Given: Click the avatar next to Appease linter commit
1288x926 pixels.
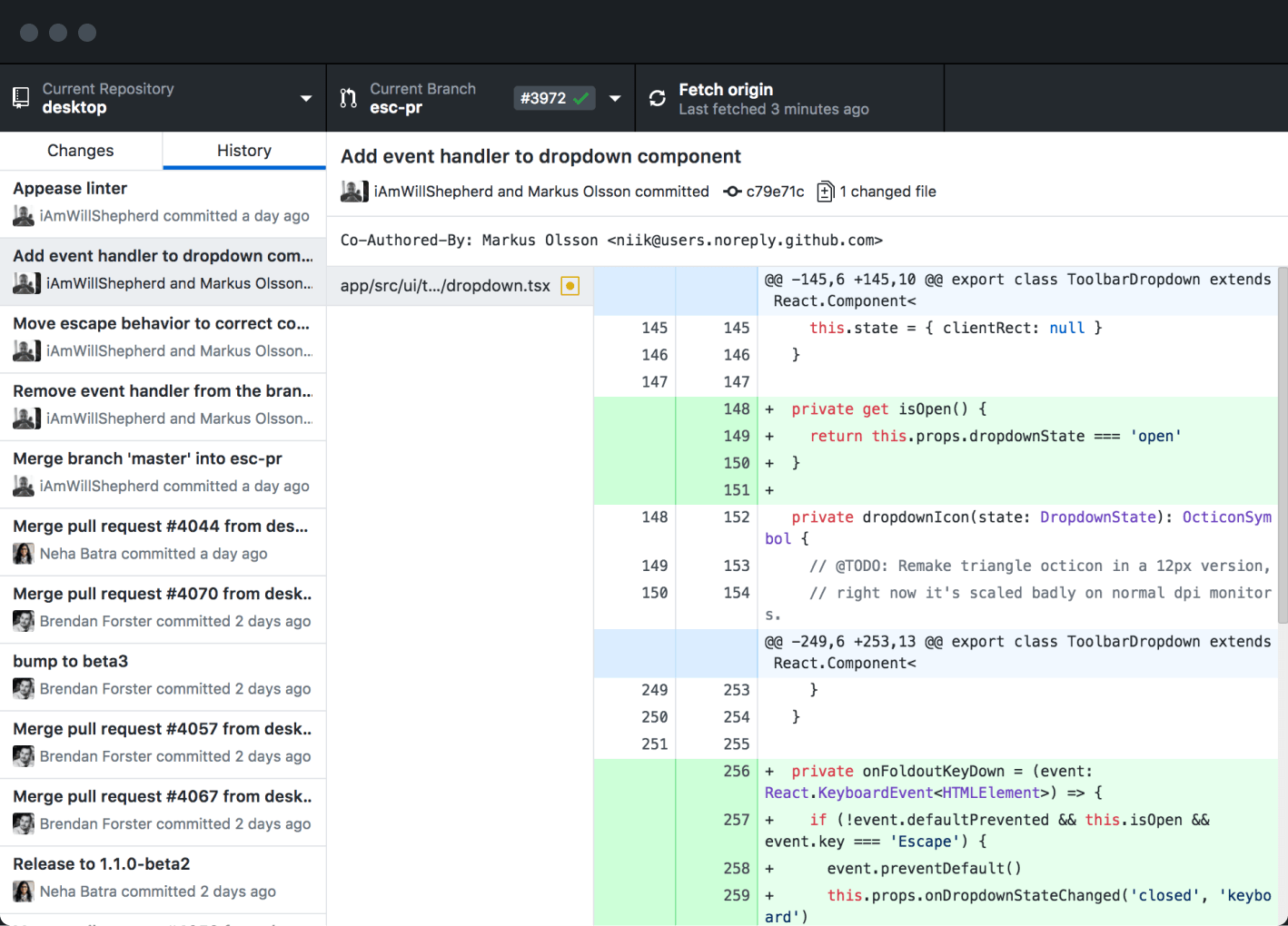Looking at the screenshot, I should (23, 215).
